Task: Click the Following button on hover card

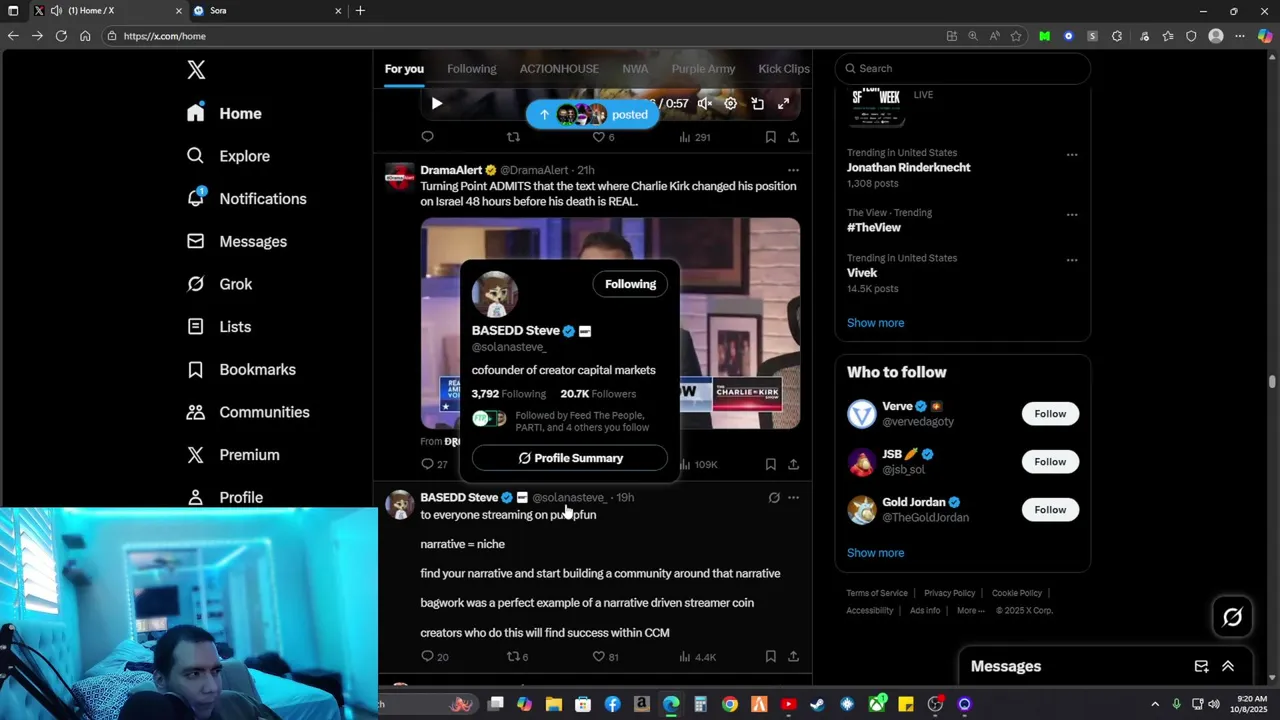Action: 630,284
